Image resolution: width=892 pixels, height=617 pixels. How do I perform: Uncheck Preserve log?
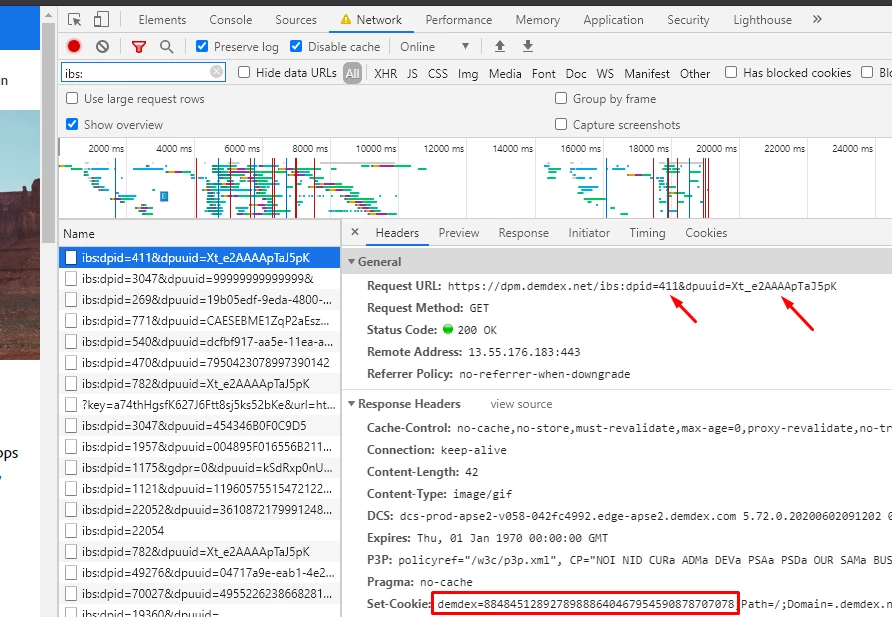(202, 46)
